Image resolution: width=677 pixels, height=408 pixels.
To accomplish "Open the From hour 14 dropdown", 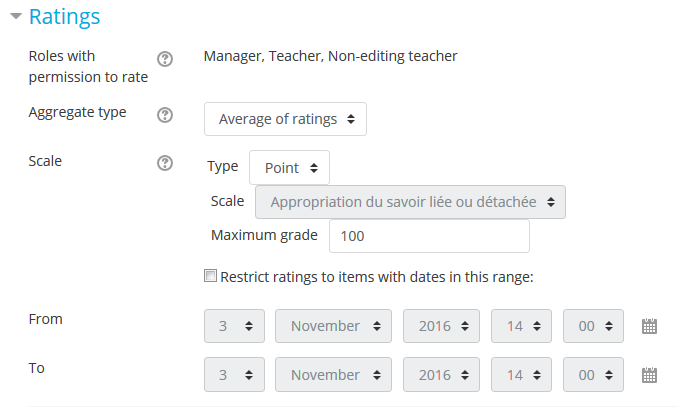I will (521, 326).
